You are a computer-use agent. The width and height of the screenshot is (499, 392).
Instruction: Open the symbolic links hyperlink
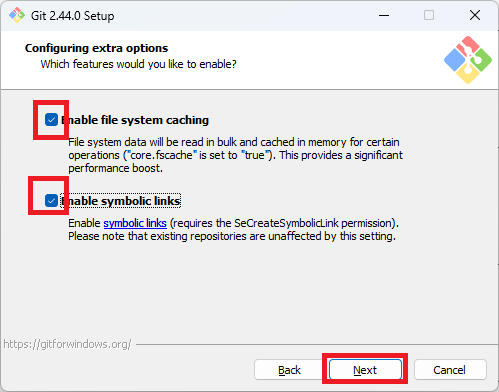pyautogui.click(x=135, y=223)
